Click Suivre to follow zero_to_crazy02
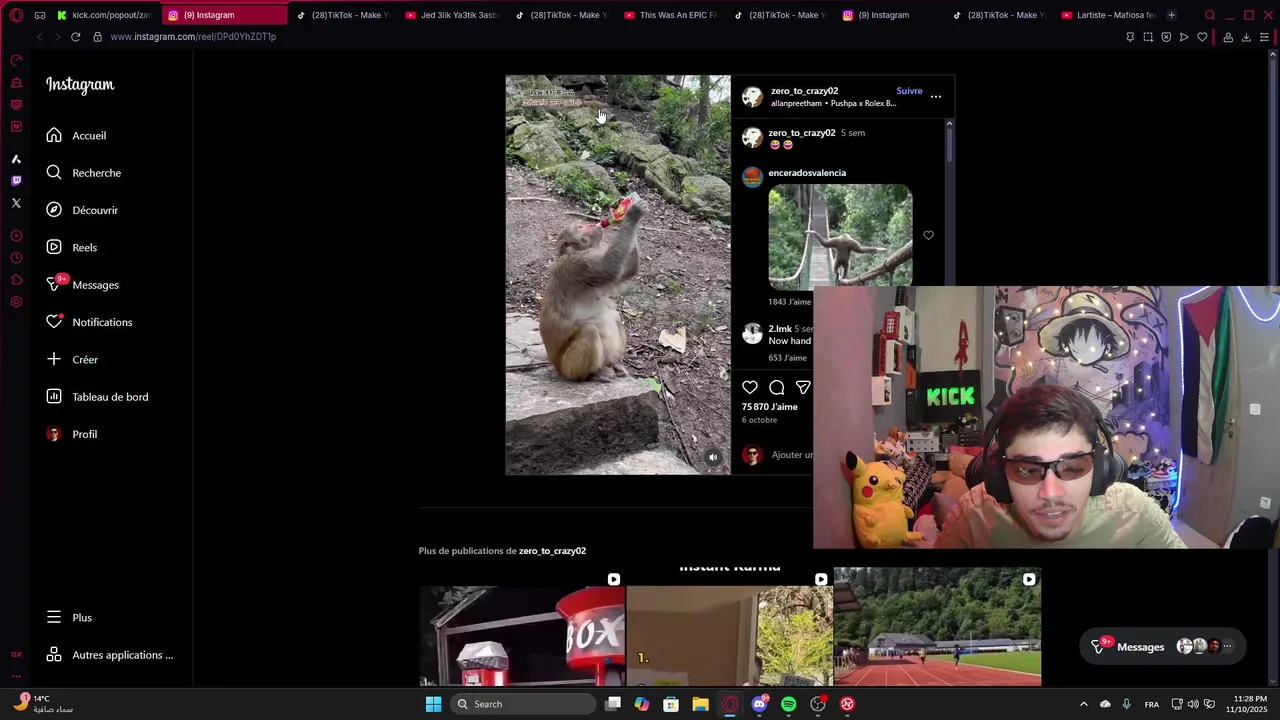1280x720 pixels. [x=909, y=91]
